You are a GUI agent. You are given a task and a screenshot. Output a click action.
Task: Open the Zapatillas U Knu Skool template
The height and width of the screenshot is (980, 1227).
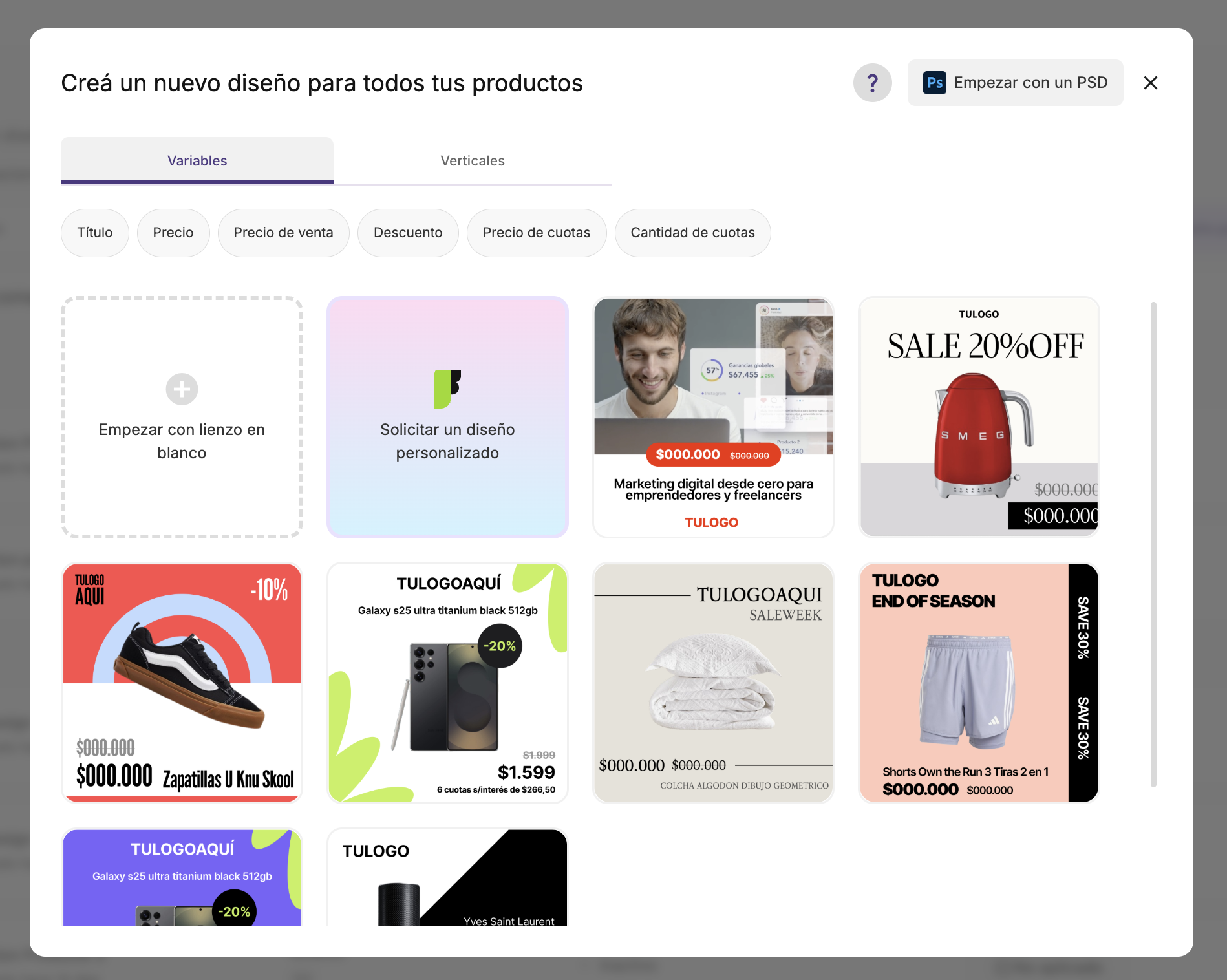182,683
